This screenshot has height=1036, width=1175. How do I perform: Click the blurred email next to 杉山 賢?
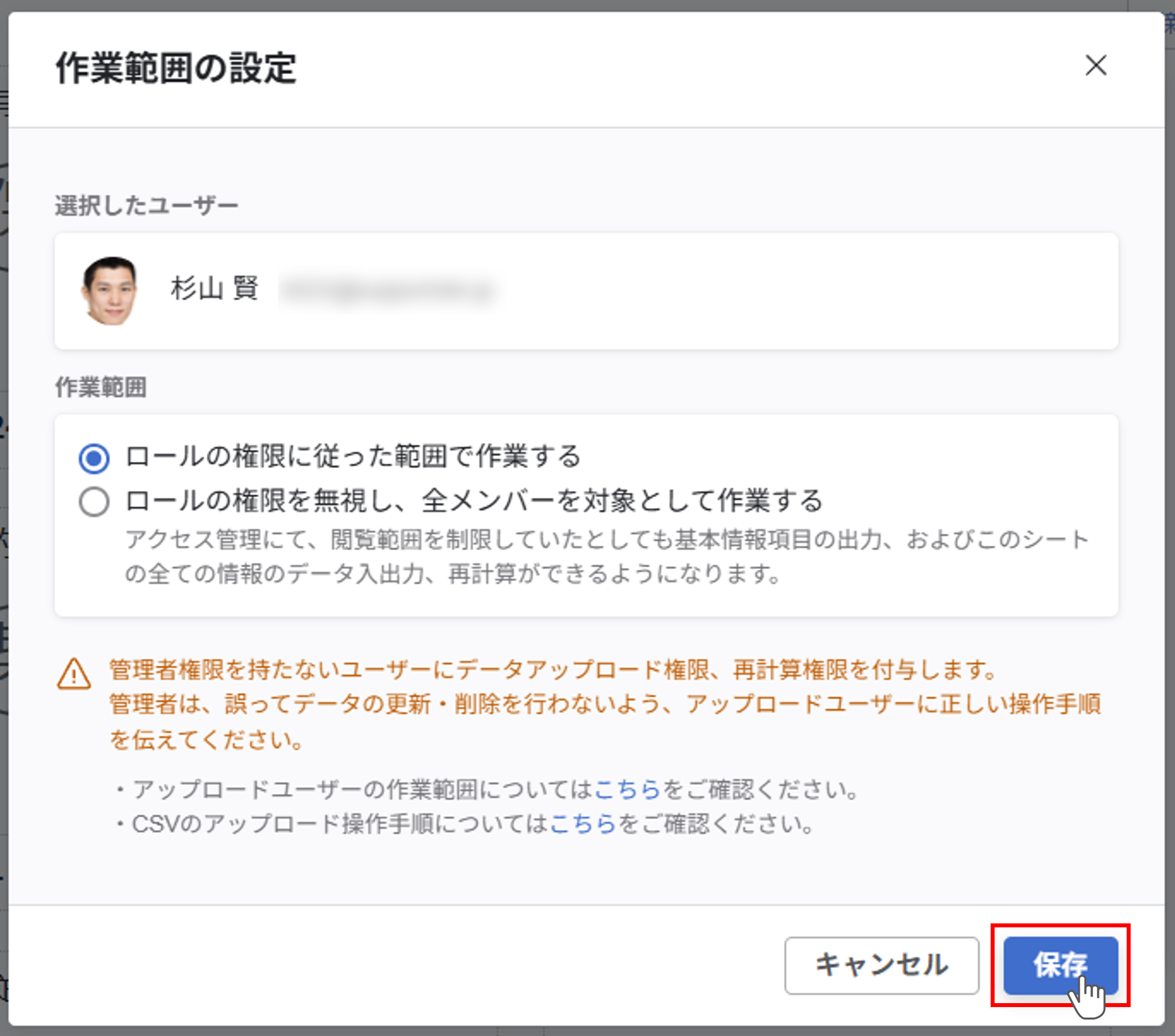coord(387,291)
